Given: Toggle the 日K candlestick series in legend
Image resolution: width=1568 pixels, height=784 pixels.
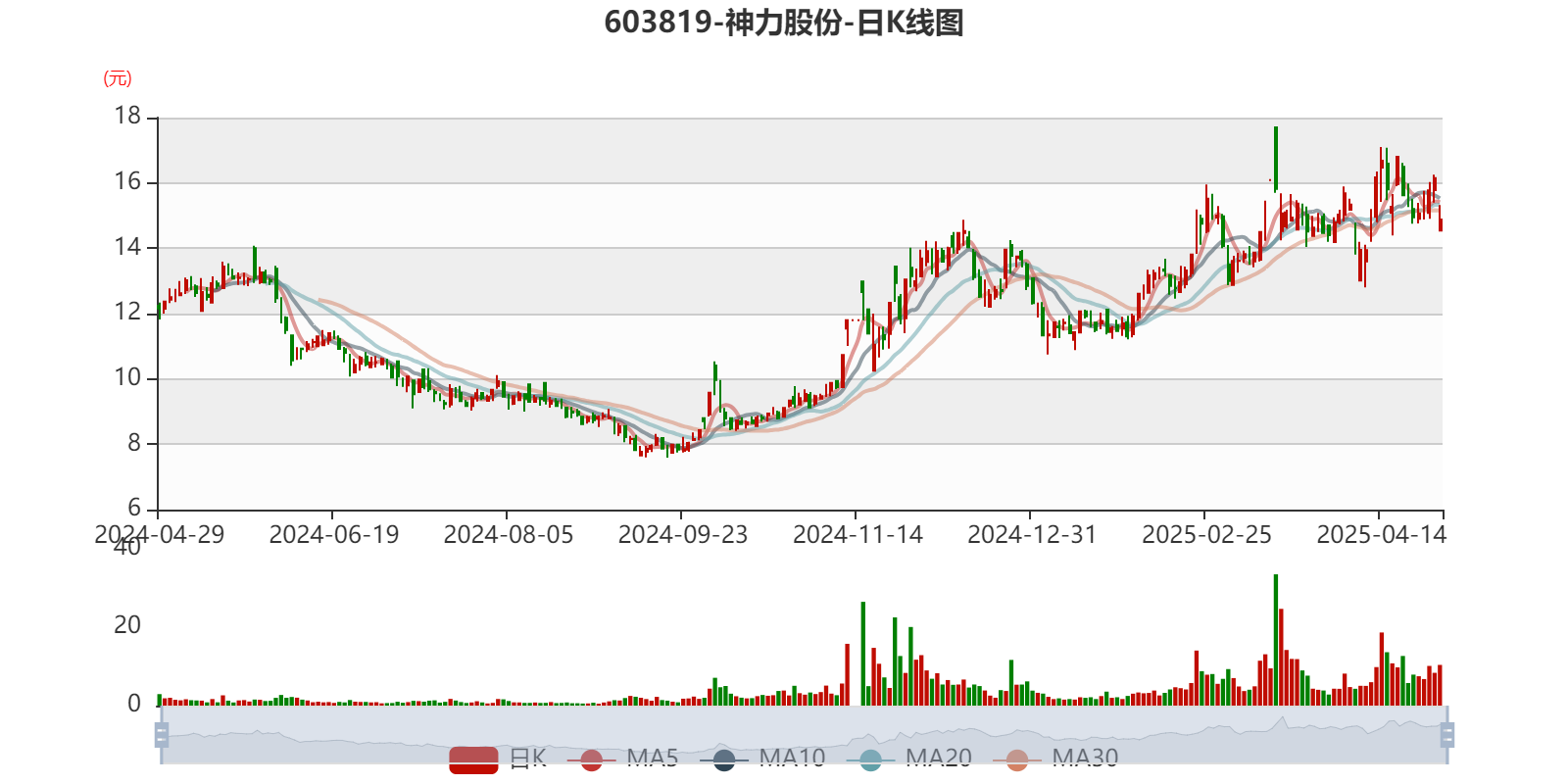Looking at the screenshot, I should click(498, 759).
